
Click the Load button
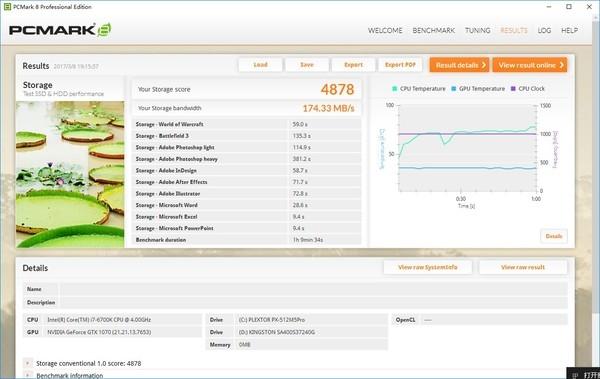click(261, 65)
